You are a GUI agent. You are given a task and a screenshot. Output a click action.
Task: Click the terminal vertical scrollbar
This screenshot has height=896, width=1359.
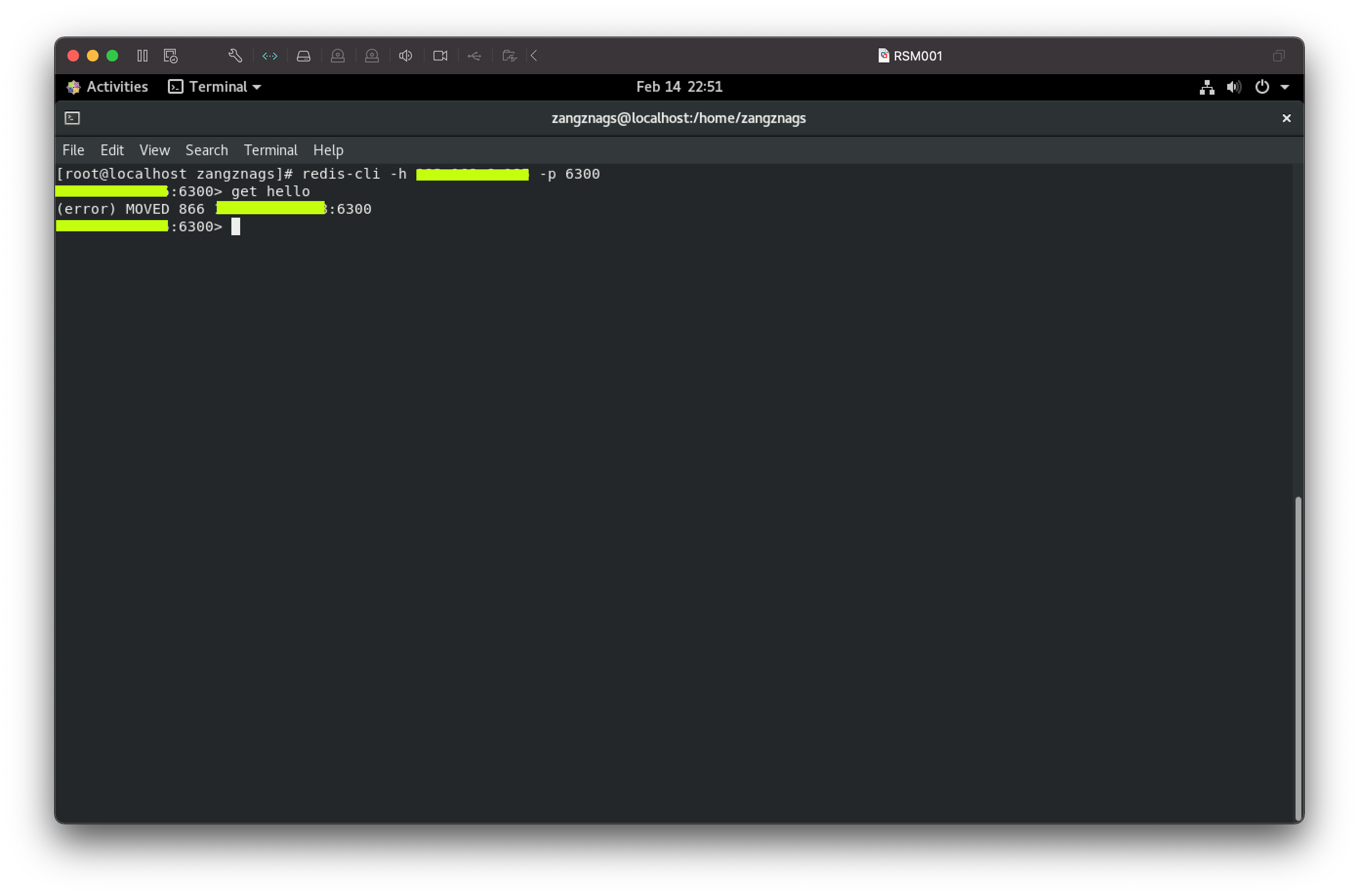(1298, 657)
